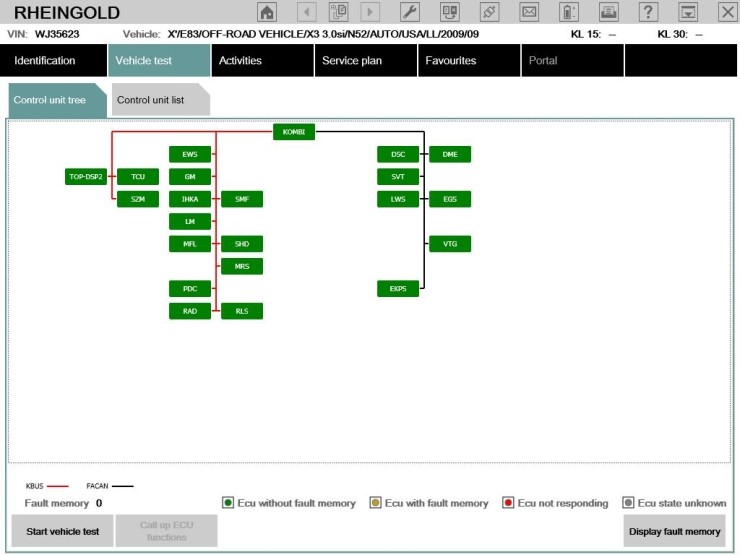
Task: Select the EKPS control unit
Action: point(398,289)
